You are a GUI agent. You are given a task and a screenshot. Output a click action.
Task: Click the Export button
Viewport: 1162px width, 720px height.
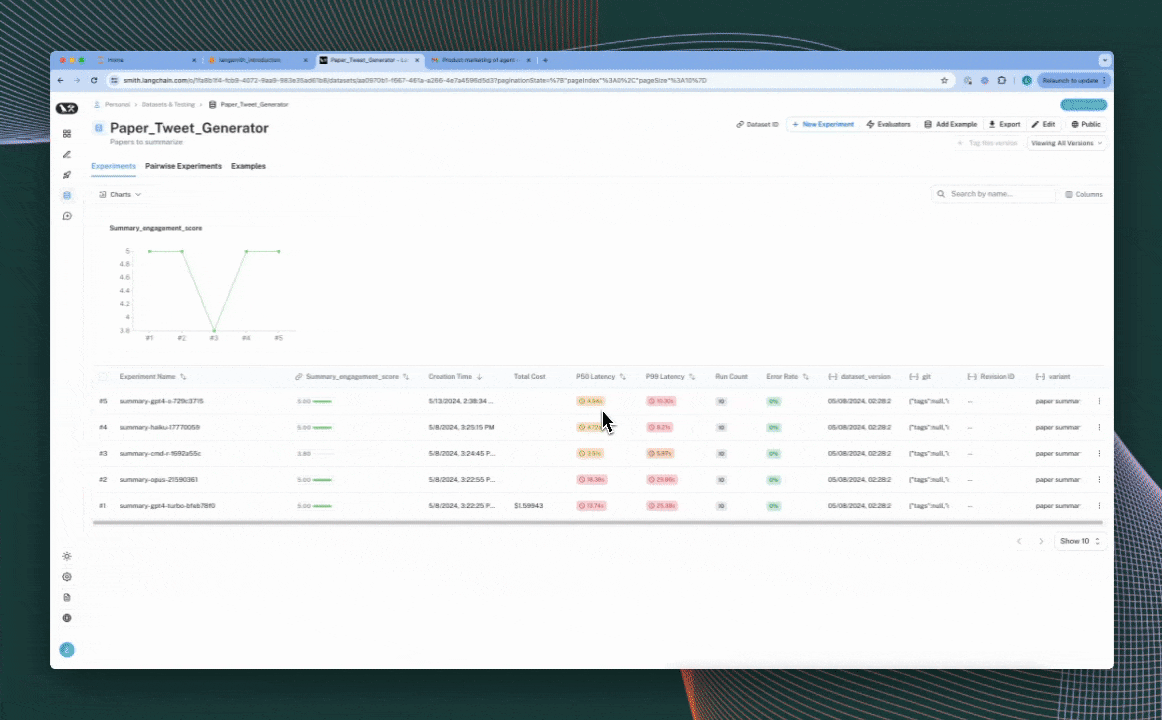(1004, 124)
